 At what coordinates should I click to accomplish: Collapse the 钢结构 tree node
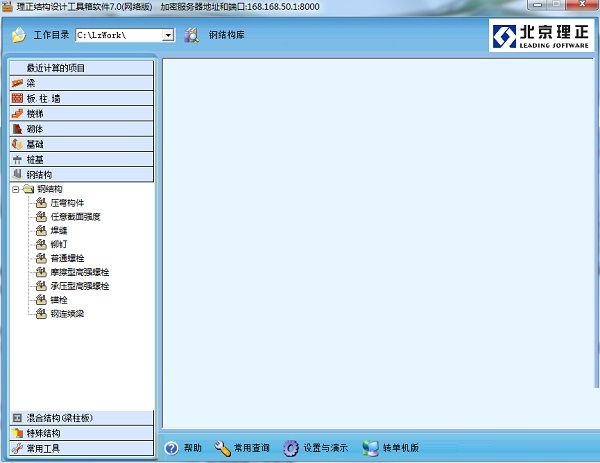pos(16,189)
